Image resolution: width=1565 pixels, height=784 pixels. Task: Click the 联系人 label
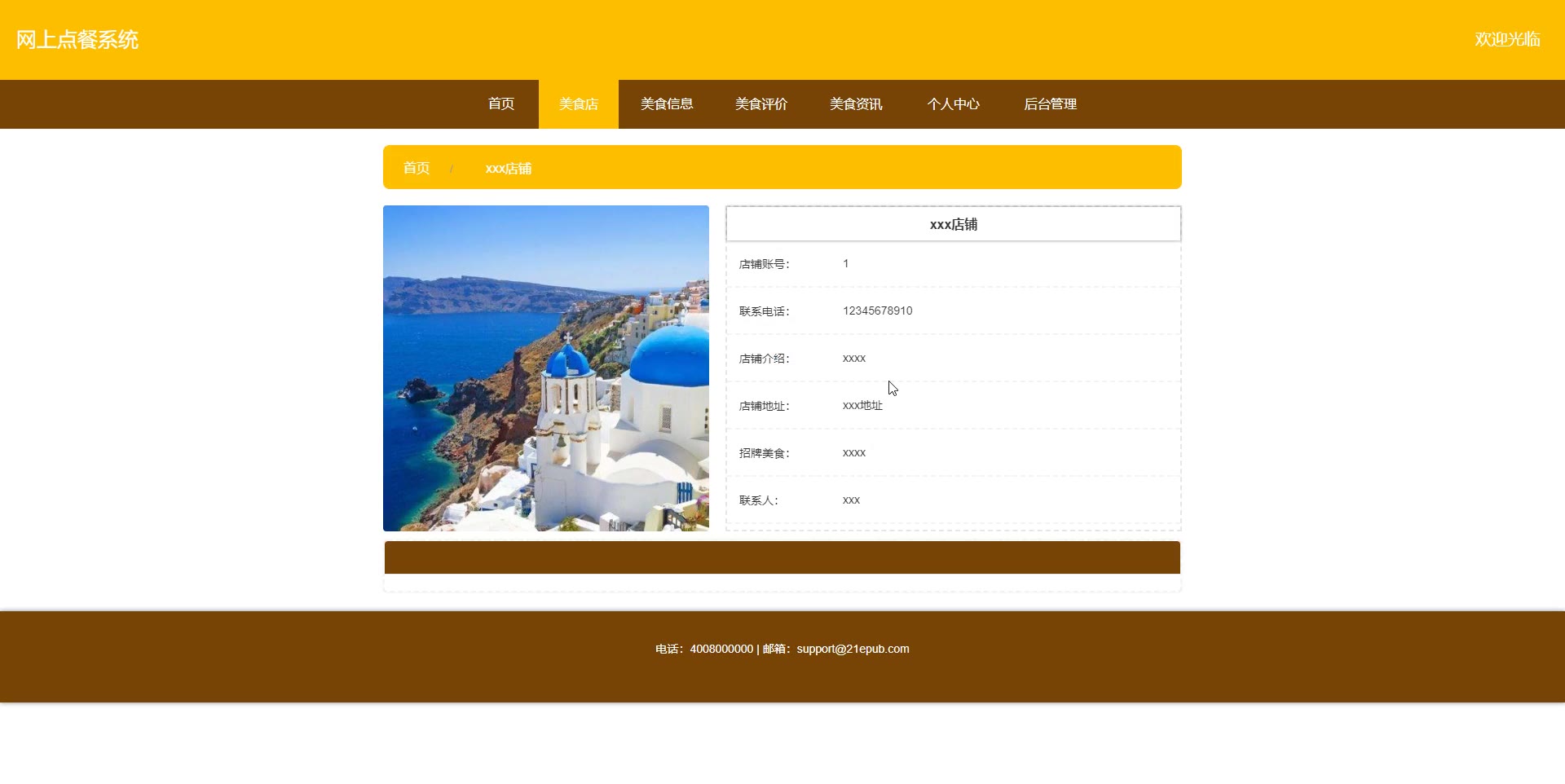click(x=758, y=500)
